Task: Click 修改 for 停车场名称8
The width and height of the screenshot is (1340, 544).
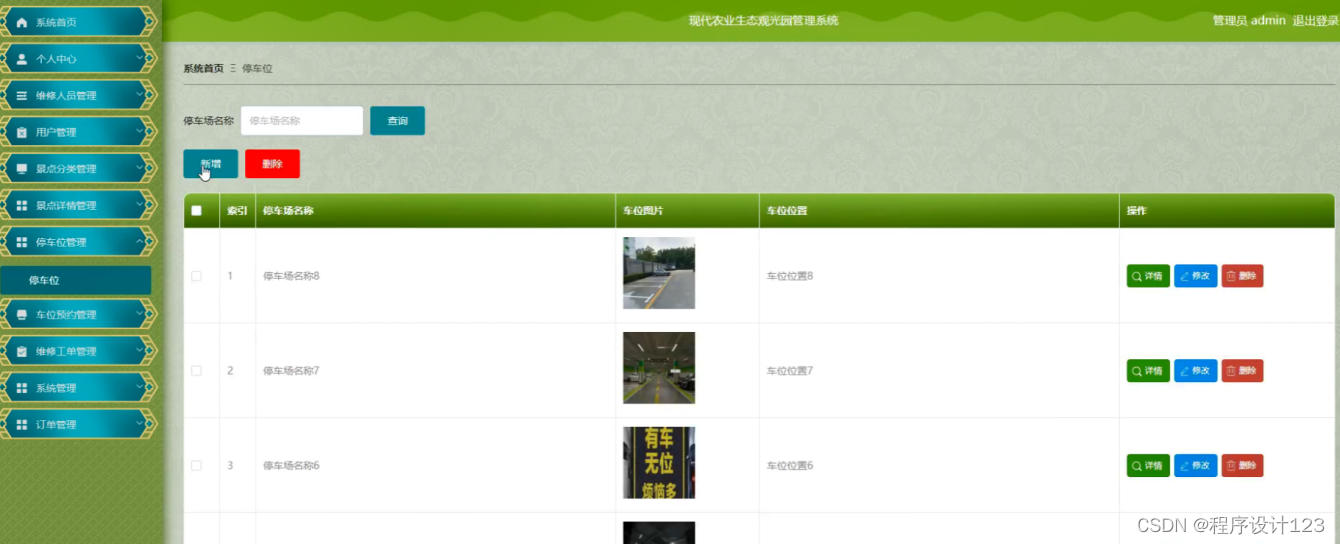Action: tap(1195, 276)
